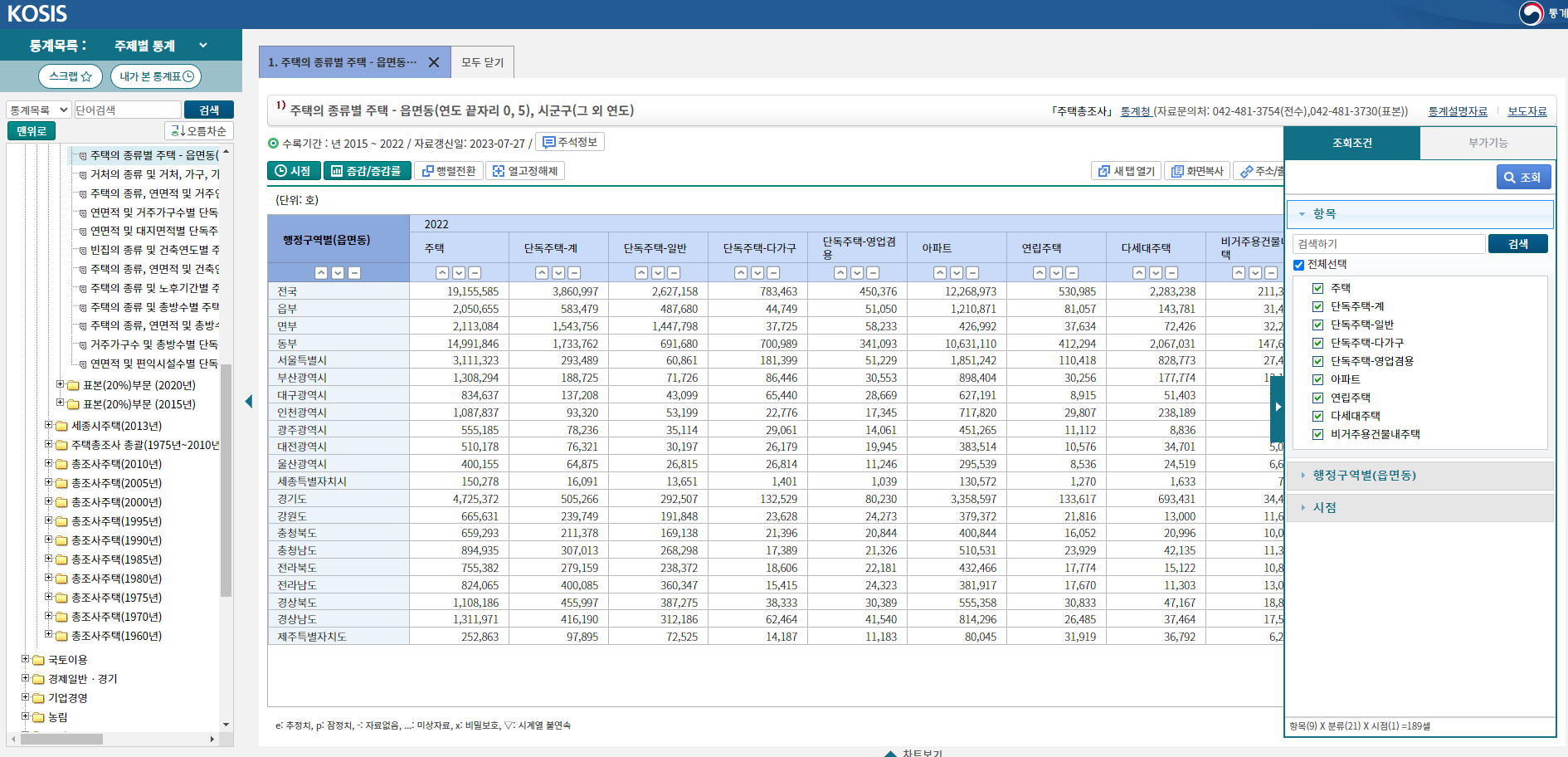Click the 행렬전환 transpose table icon
This screenshot has height=757, width=1568.
(448, 170)
